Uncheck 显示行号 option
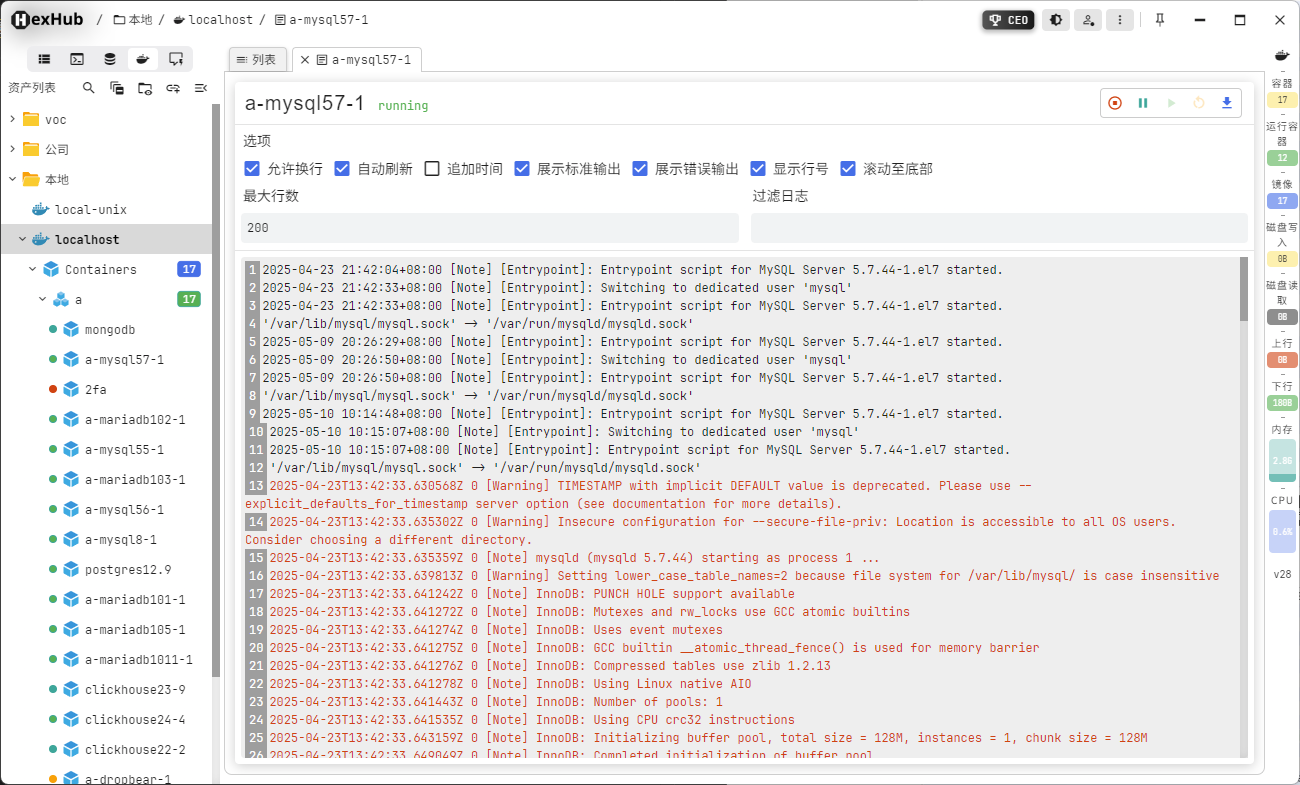The width and height of the screenshot is (1300, 785). coord(758,168)
